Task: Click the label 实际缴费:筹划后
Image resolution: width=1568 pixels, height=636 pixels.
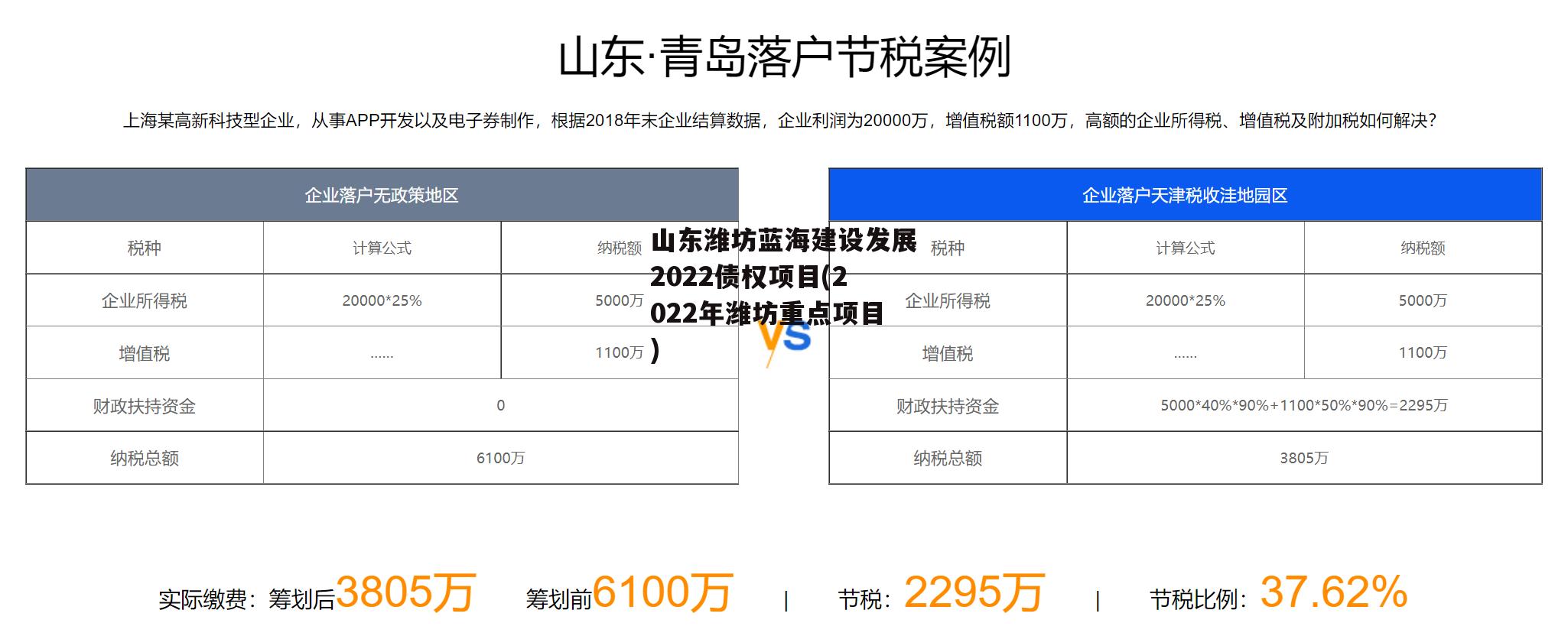Action: [x=247, y=599]
